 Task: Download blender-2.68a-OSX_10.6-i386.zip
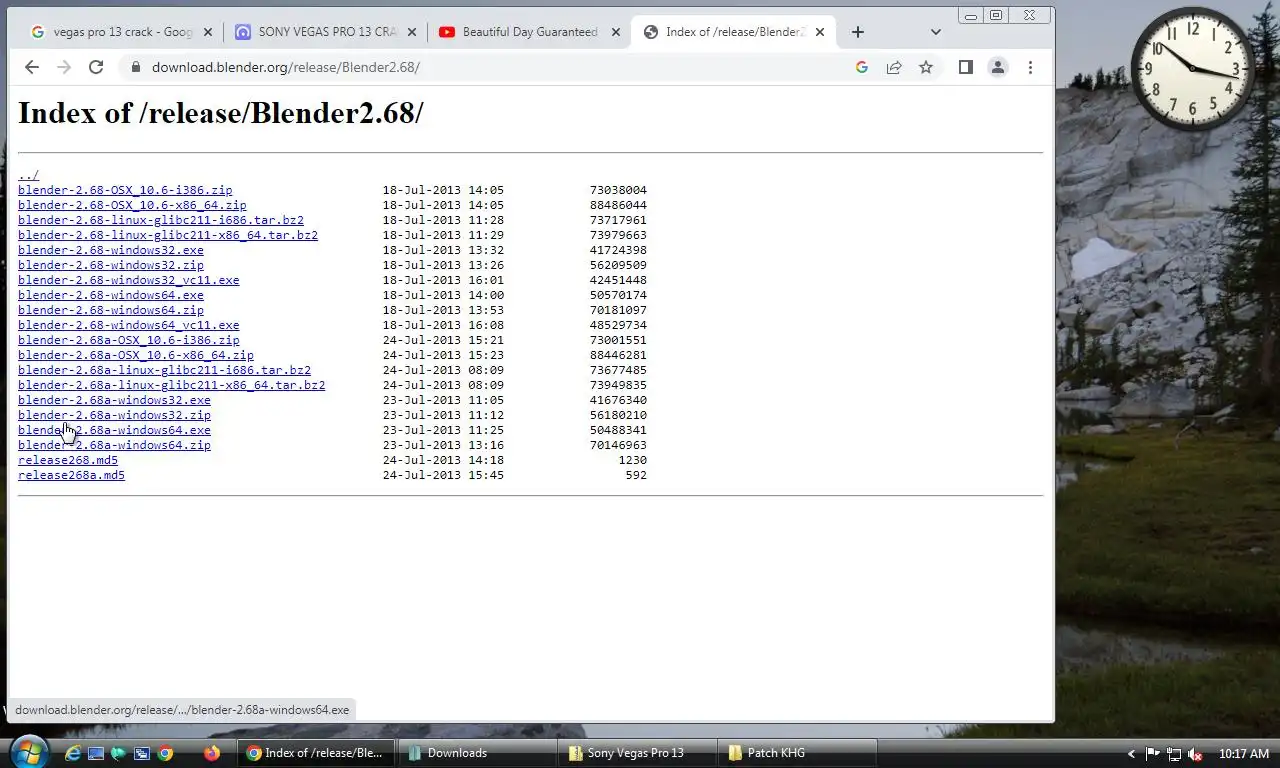click(x=129, y=340)
